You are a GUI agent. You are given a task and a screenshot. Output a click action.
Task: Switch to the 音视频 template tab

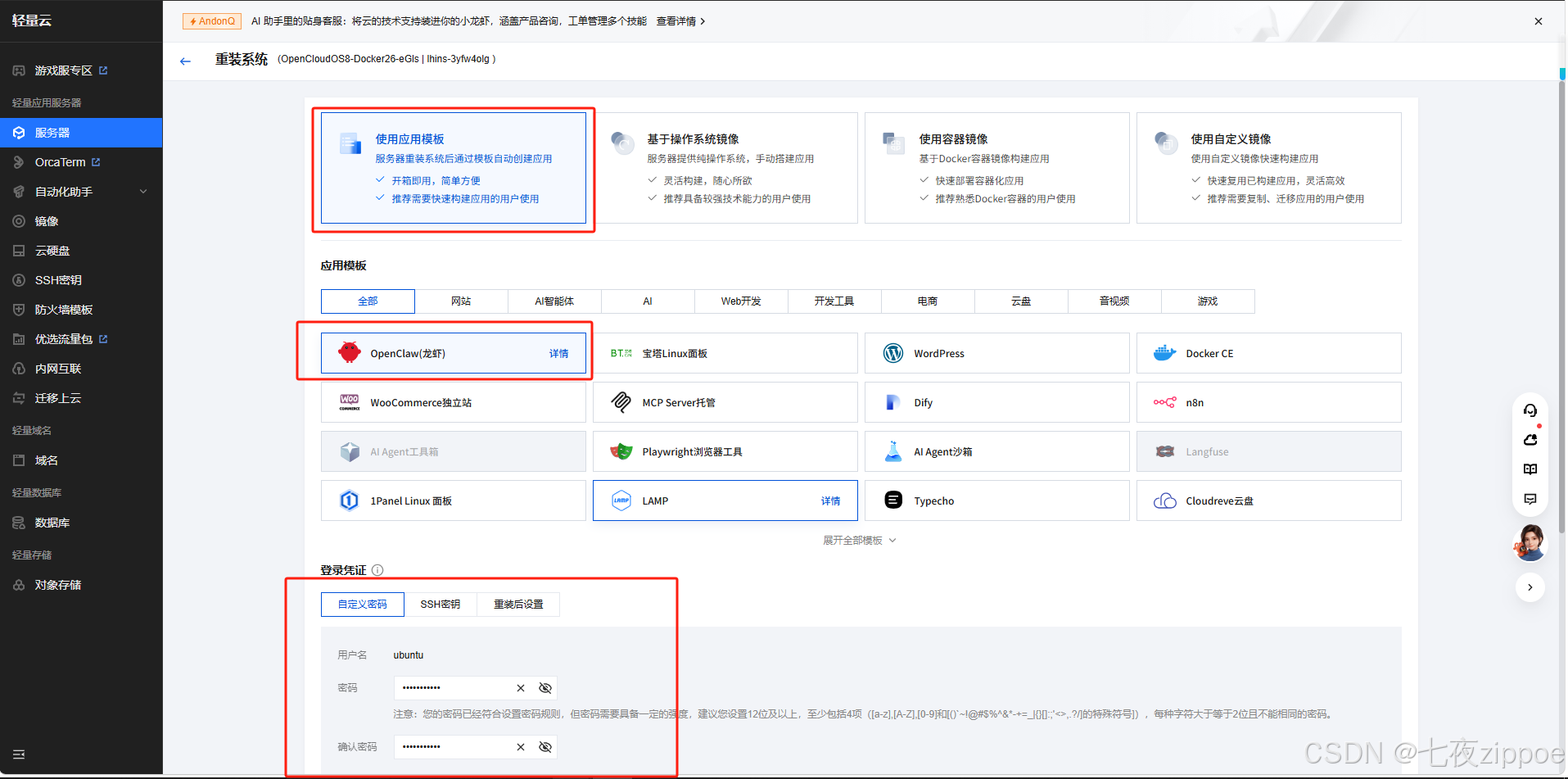(x=1114, y=301)
